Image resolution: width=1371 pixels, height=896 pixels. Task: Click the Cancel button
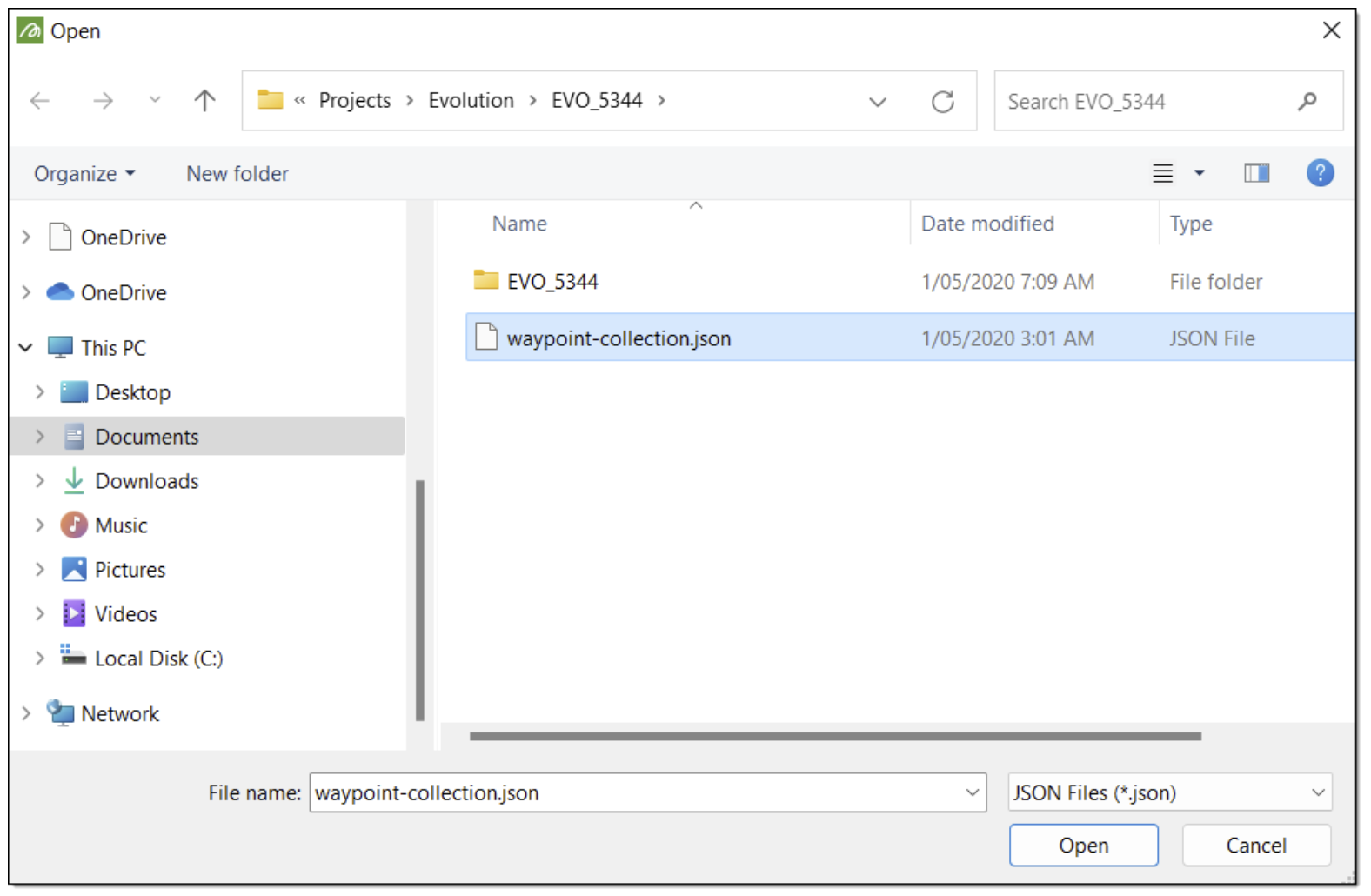point(1255,846)
